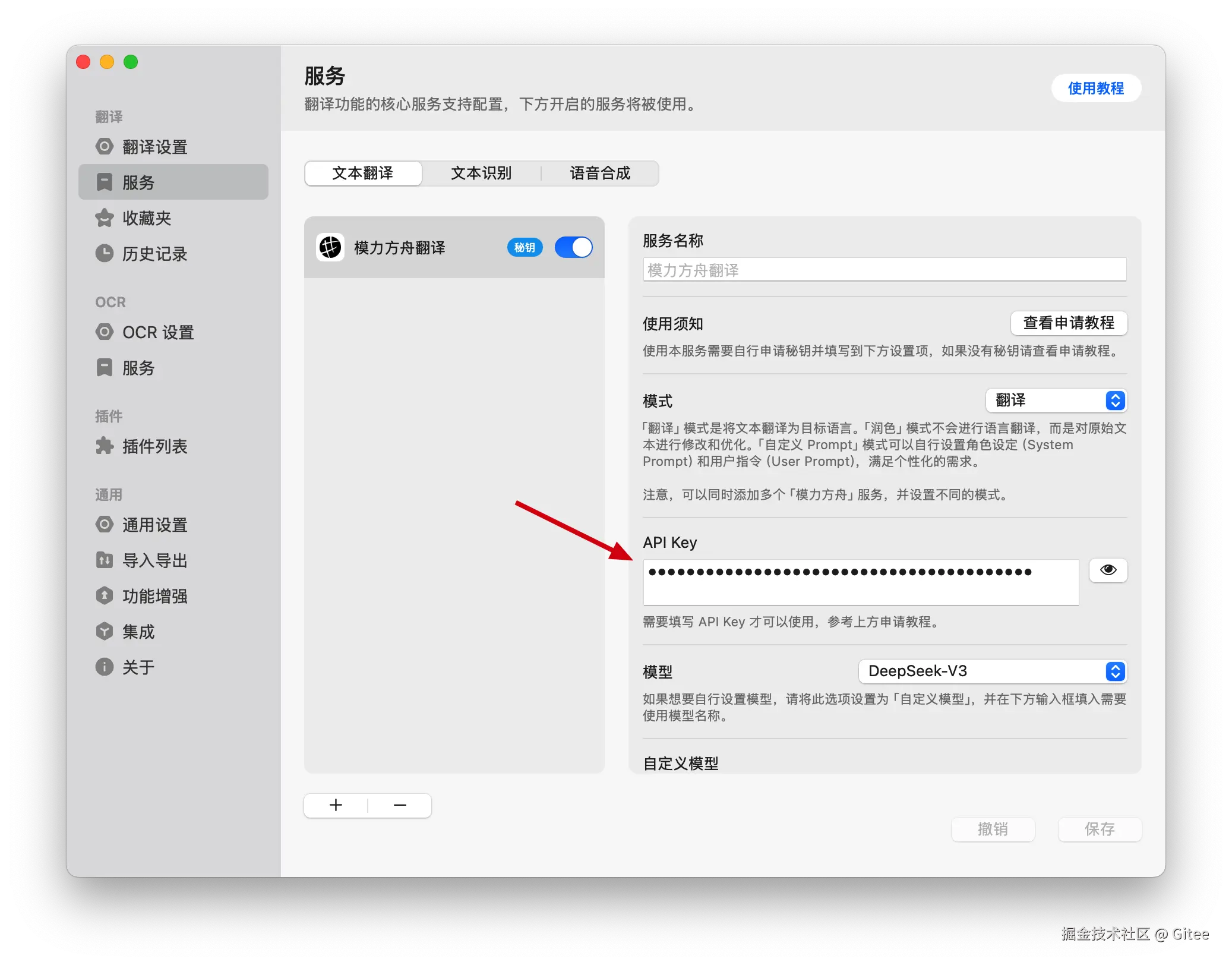Click the Favorites star icon

[x=105, y=218]
